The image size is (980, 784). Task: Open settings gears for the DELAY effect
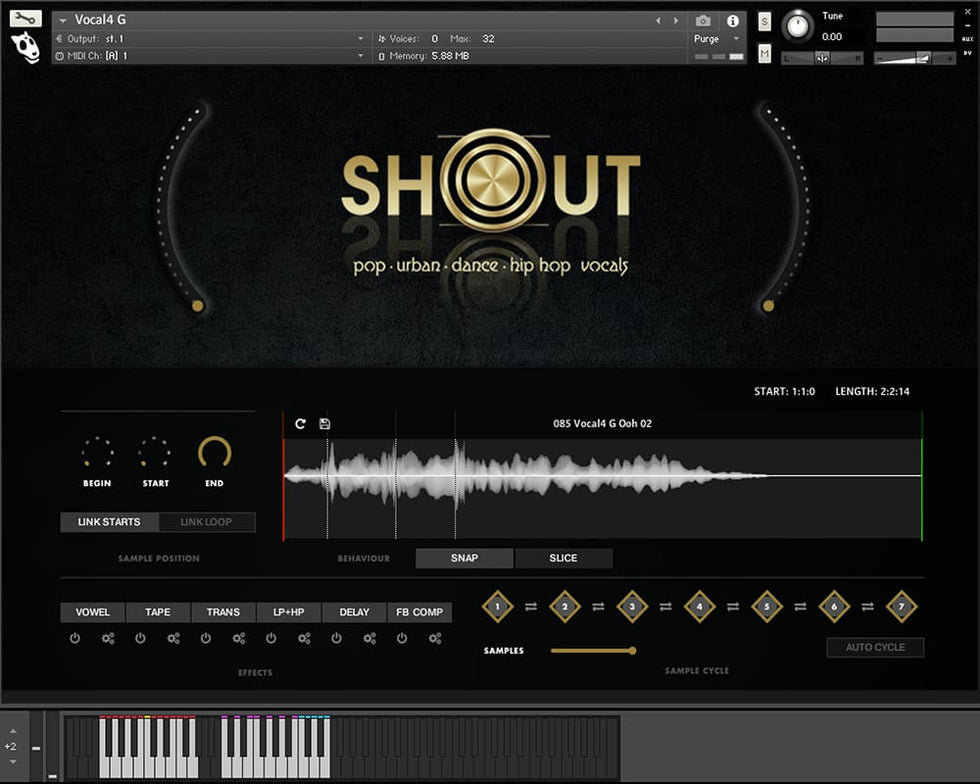[x=370, y=638]
